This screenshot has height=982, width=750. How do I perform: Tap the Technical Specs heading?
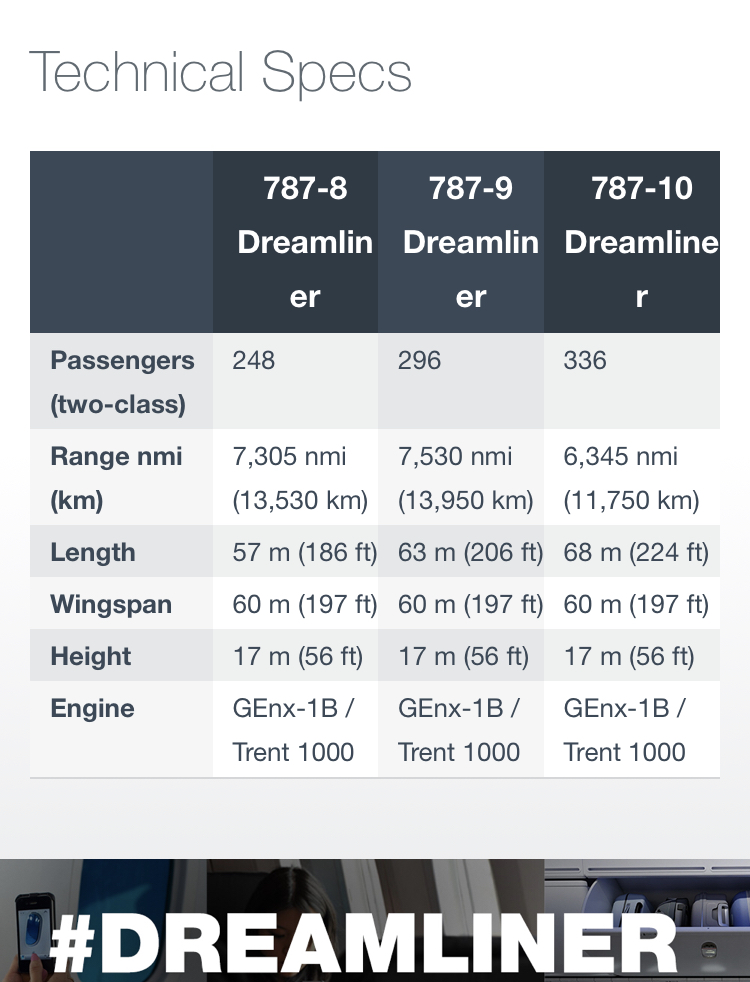pos(220,72)
